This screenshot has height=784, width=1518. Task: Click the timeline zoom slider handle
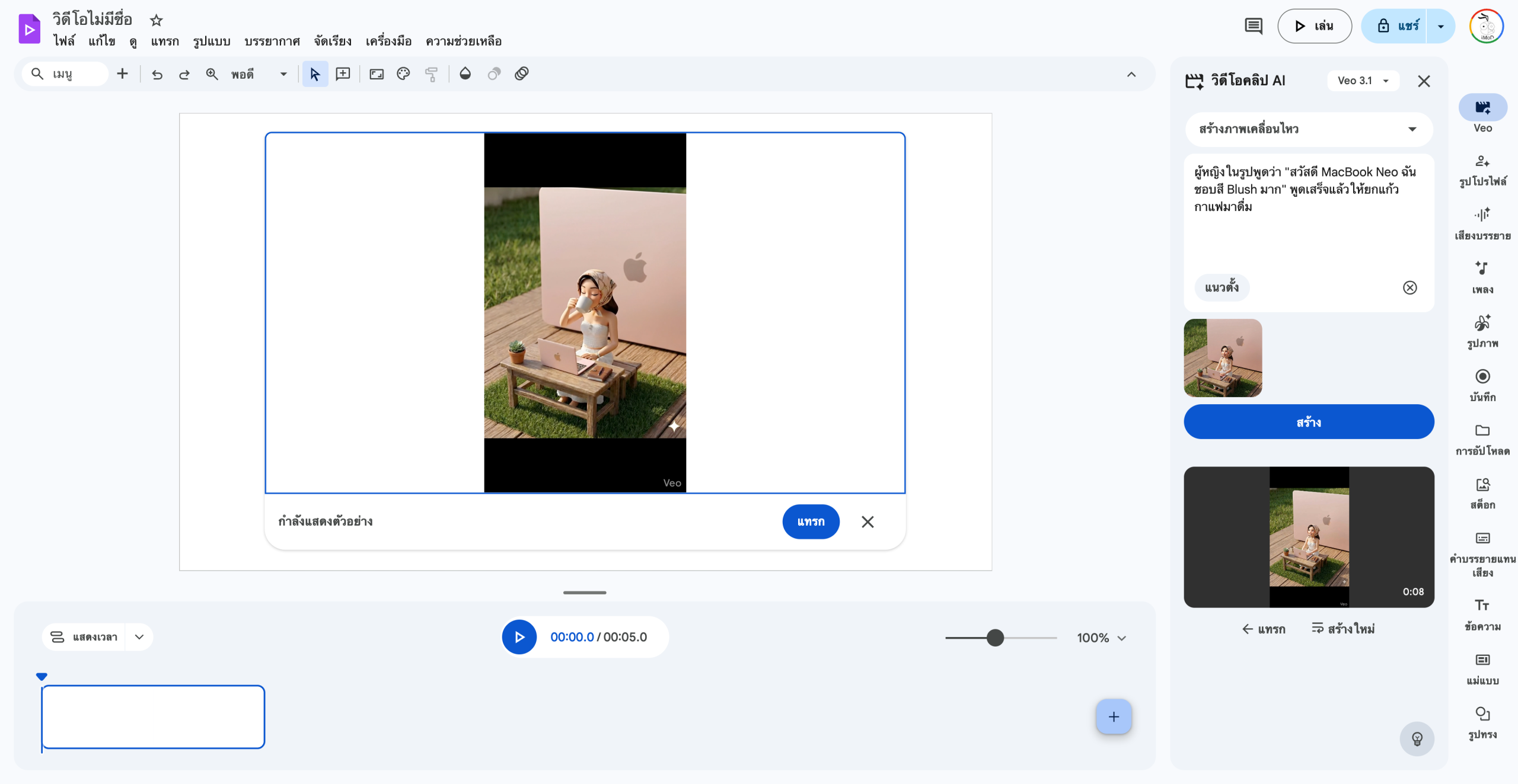[x=995, y=638]
